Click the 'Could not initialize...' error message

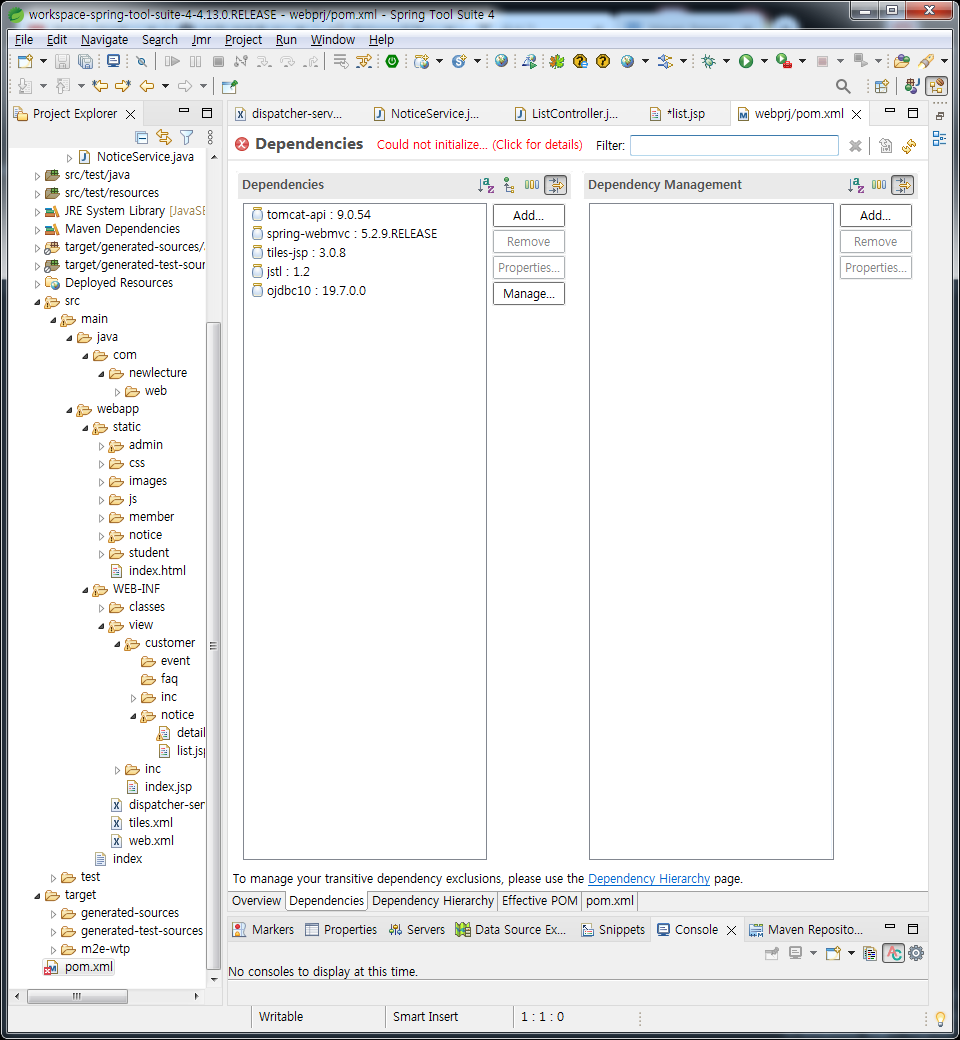480,145
